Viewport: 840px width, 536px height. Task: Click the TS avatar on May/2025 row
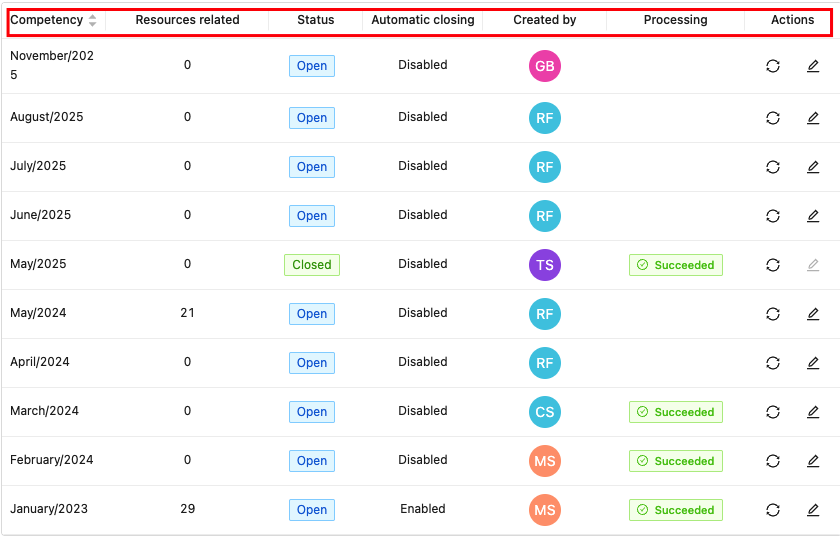click(545, 265)
